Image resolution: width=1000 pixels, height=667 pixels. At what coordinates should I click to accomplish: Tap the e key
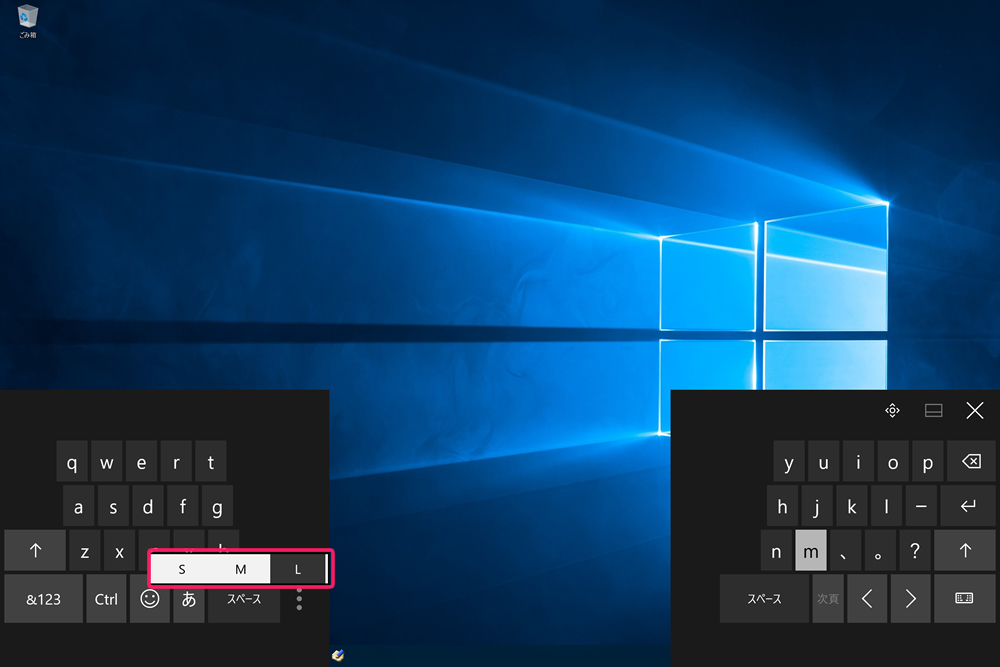[142, 462]
